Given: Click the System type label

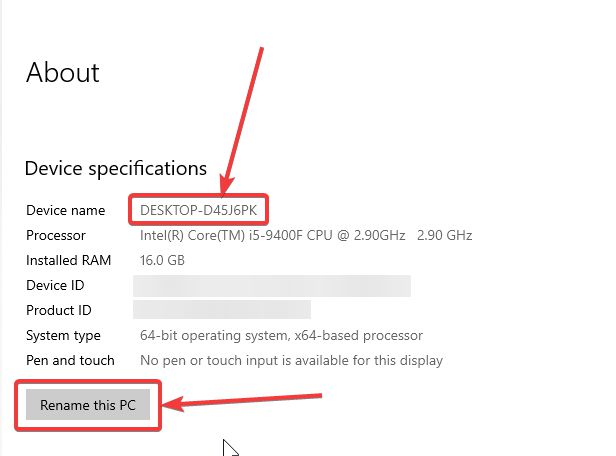Looking at the screenshot, I should [x=63, y=335].
